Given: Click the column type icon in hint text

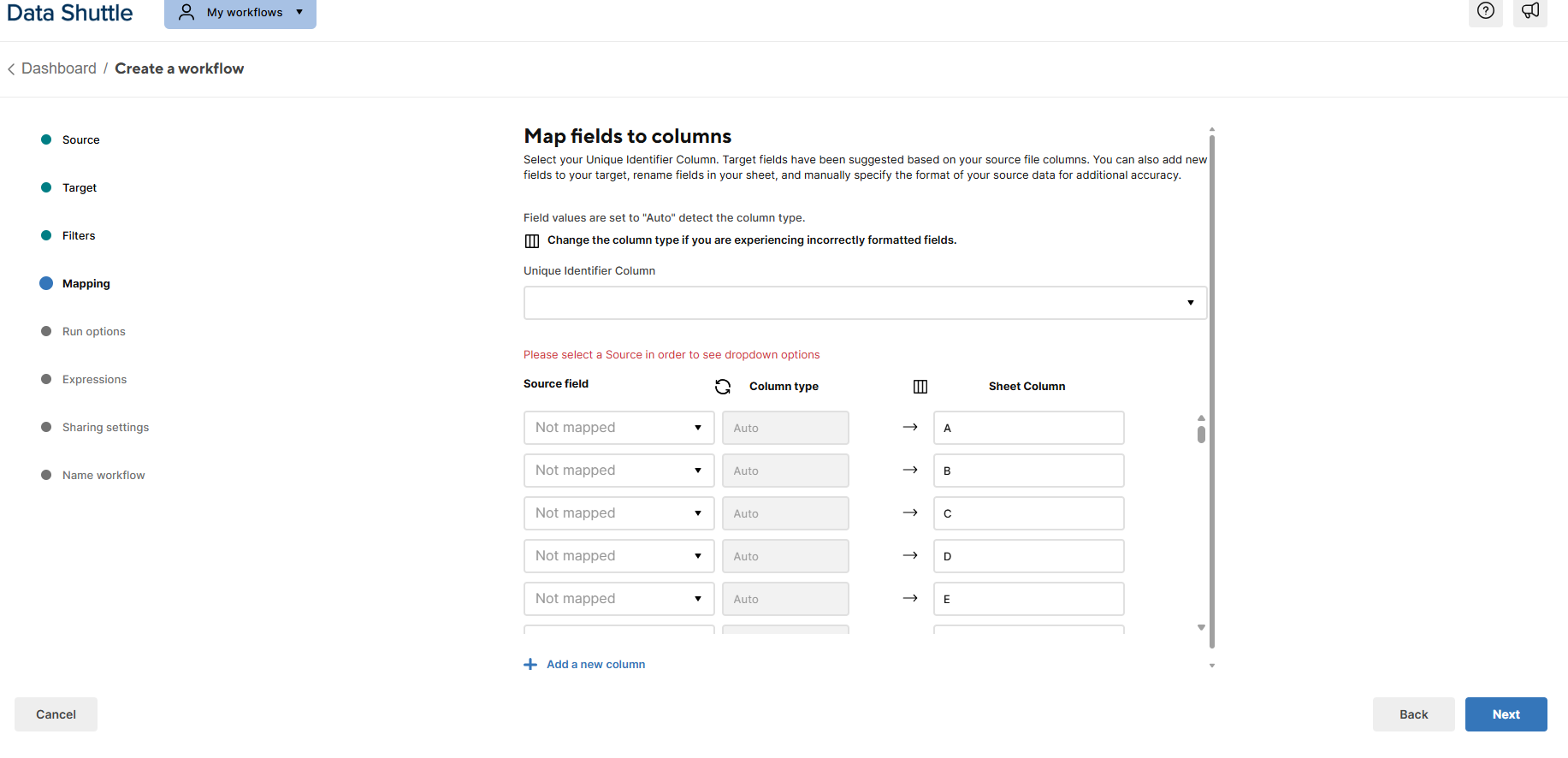Looking at the screenshot, I should point(532,241).
